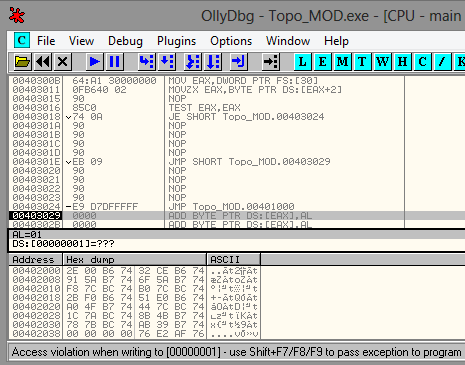Viewport: 465px width, 365px height.
Task: Restart the program with rewind icon
Action: (x=43, y=62)
